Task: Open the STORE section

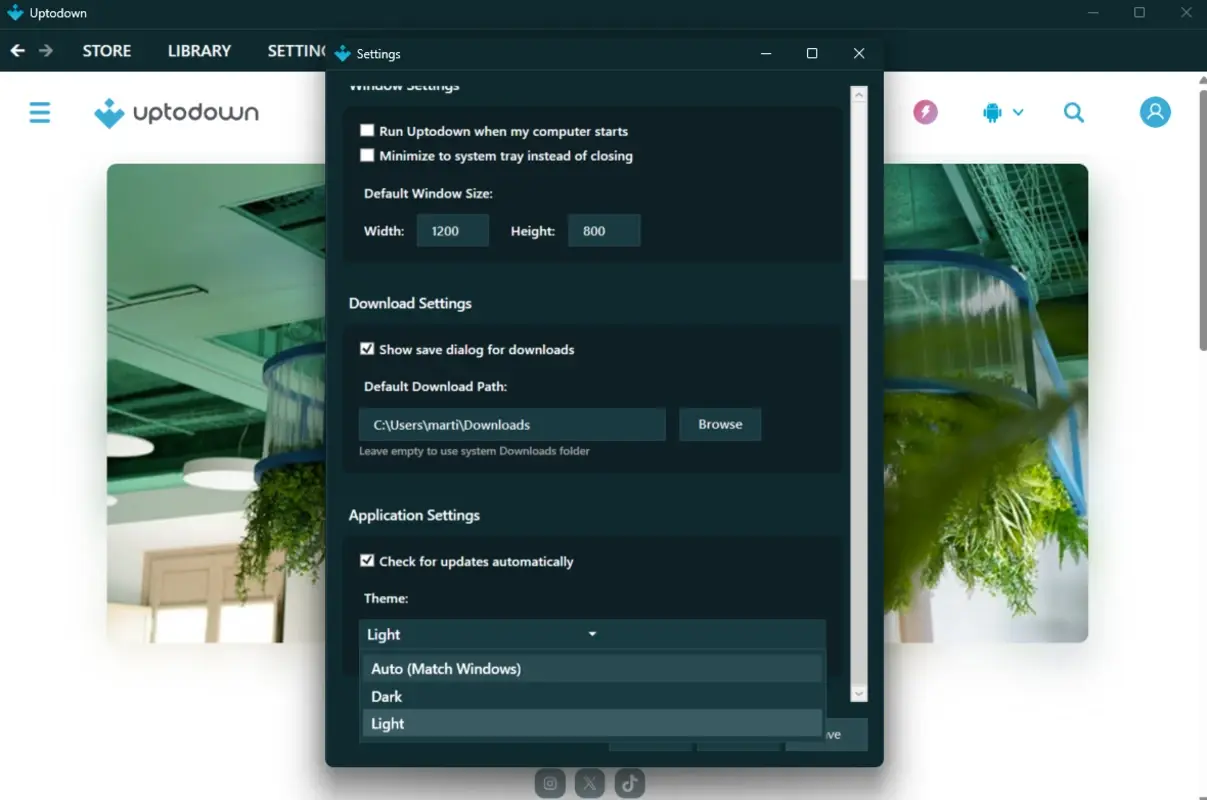Action: coord(106,50)
